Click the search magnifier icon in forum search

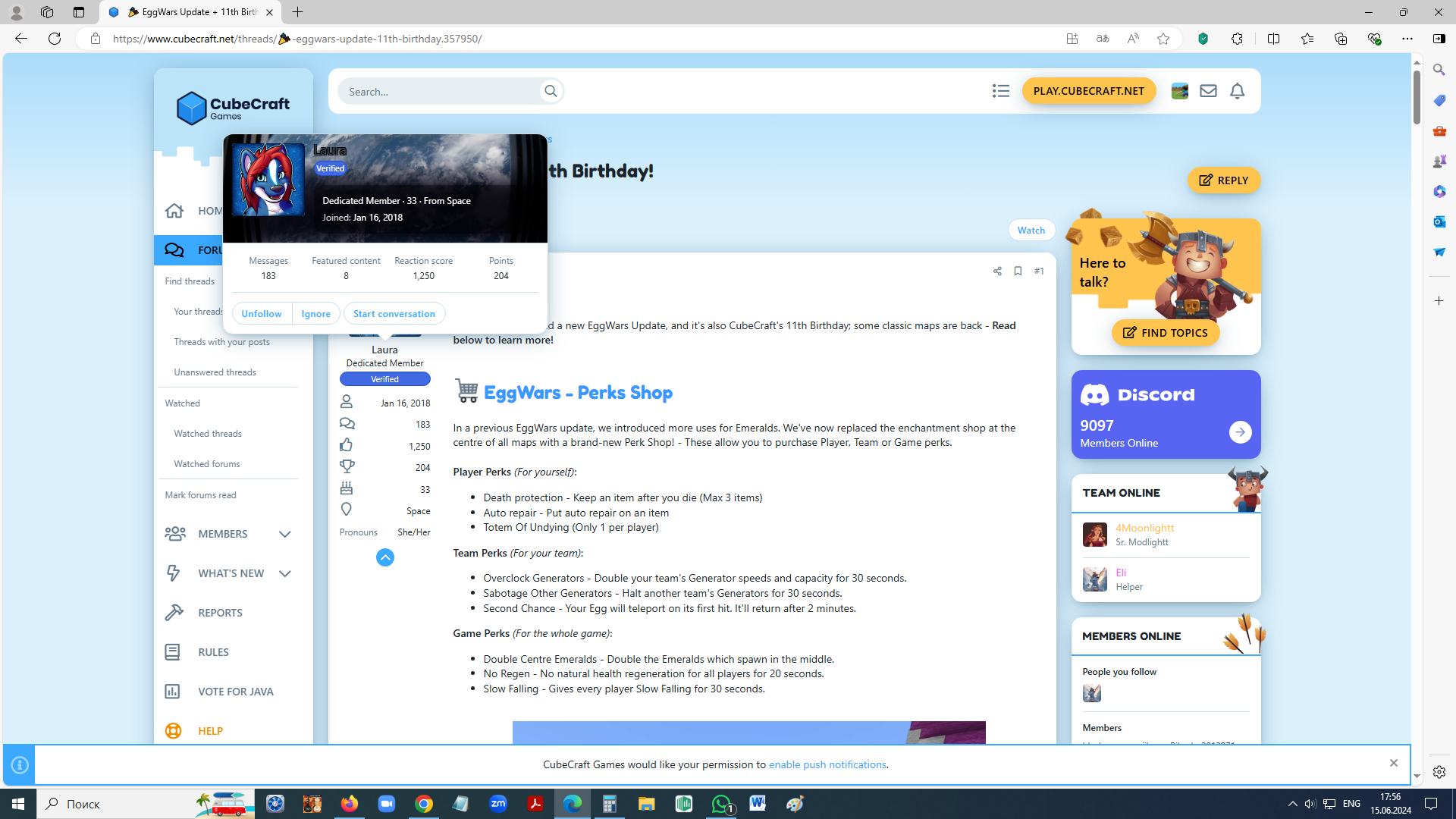[551, 91]
